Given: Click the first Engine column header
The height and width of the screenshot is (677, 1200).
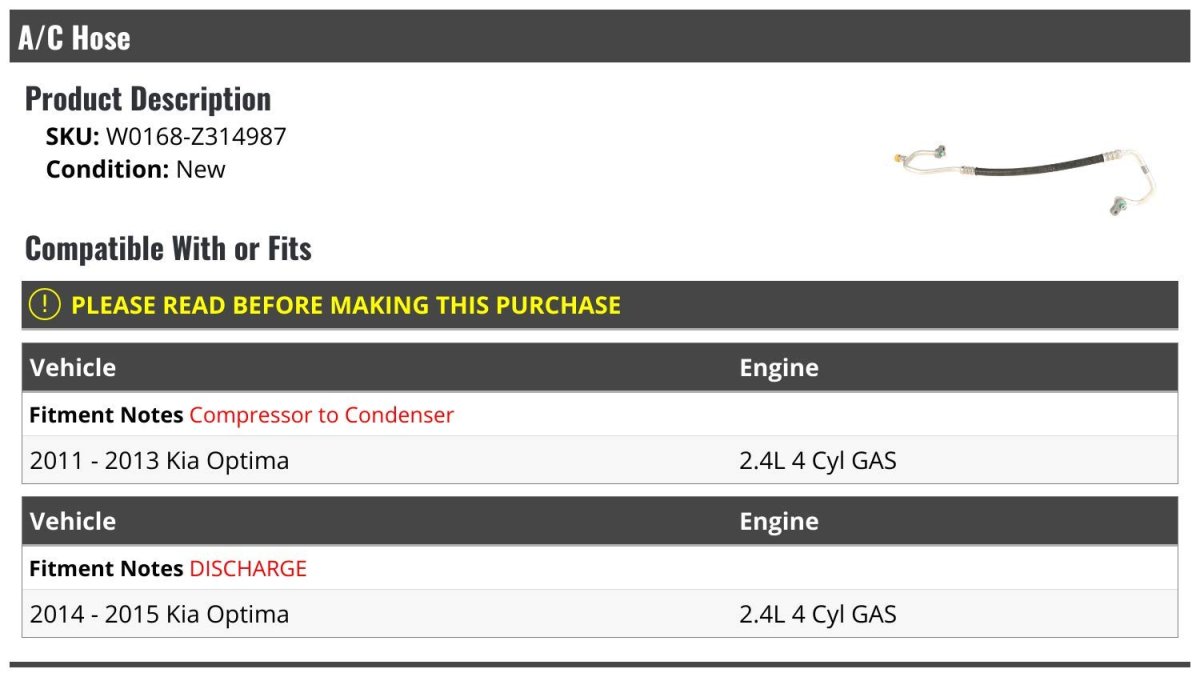Looking at the screenshot, I should point(779,367).
